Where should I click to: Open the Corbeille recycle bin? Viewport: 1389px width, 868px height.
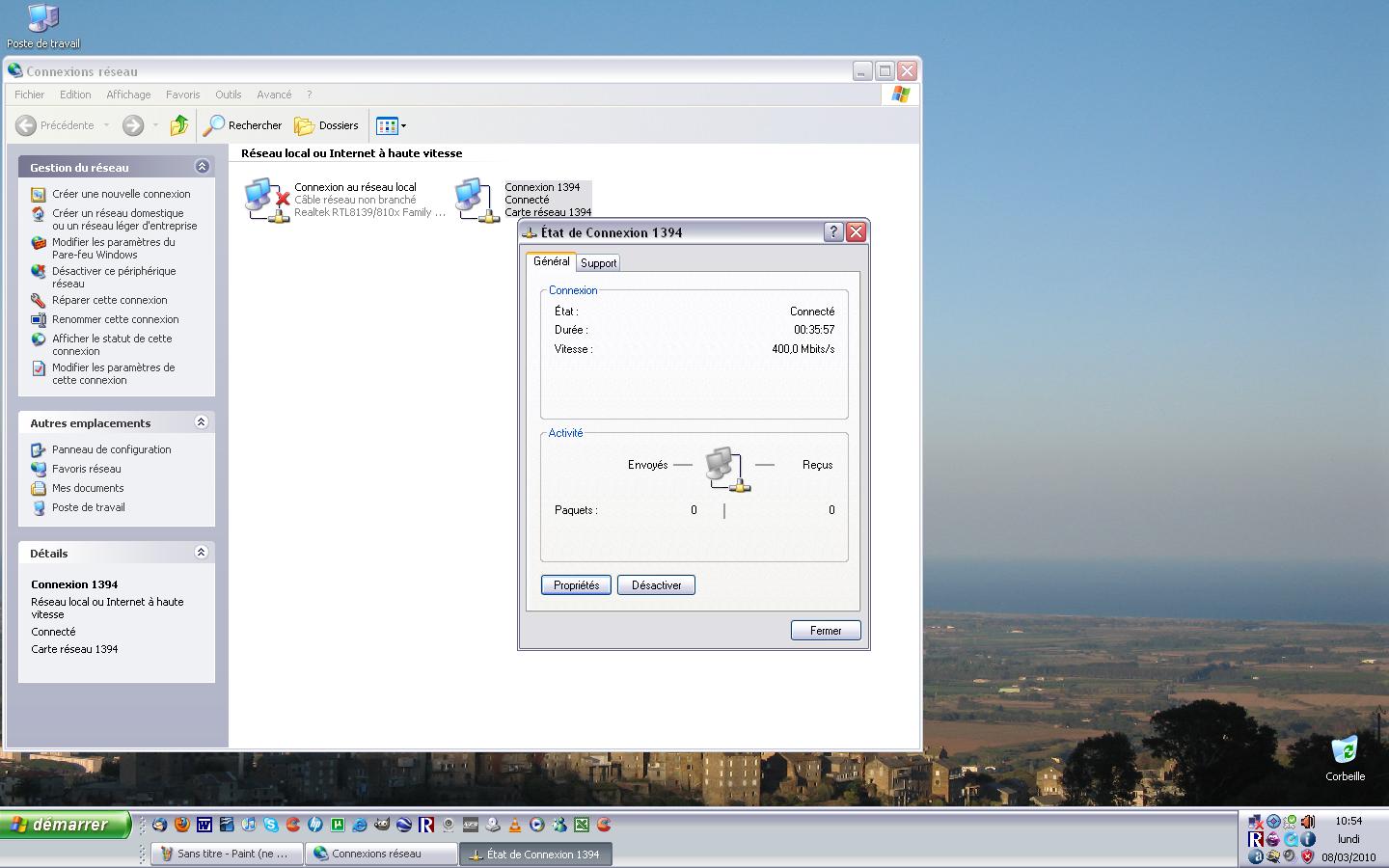1345,752
